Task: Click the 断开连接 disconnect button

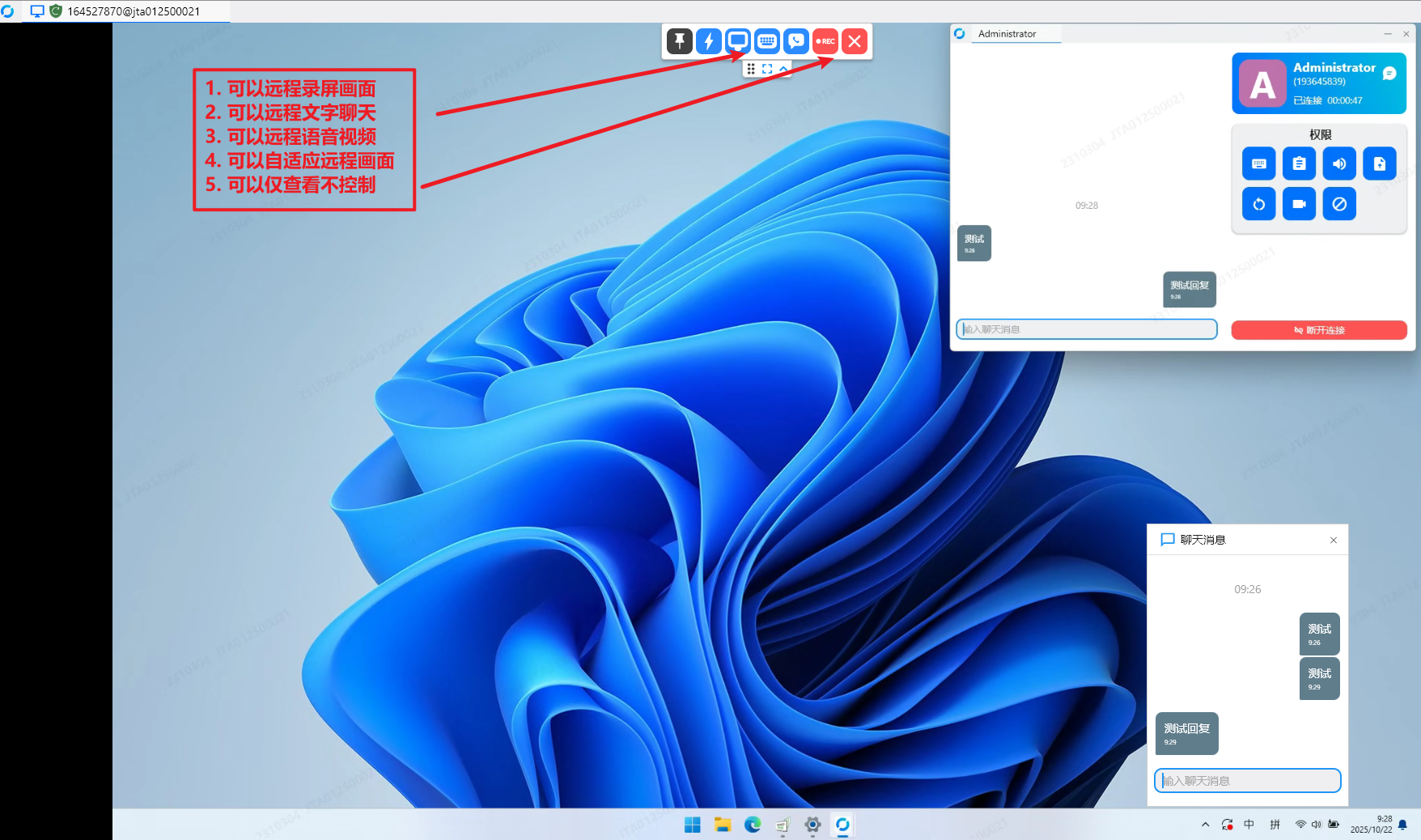Action: 1318,329
